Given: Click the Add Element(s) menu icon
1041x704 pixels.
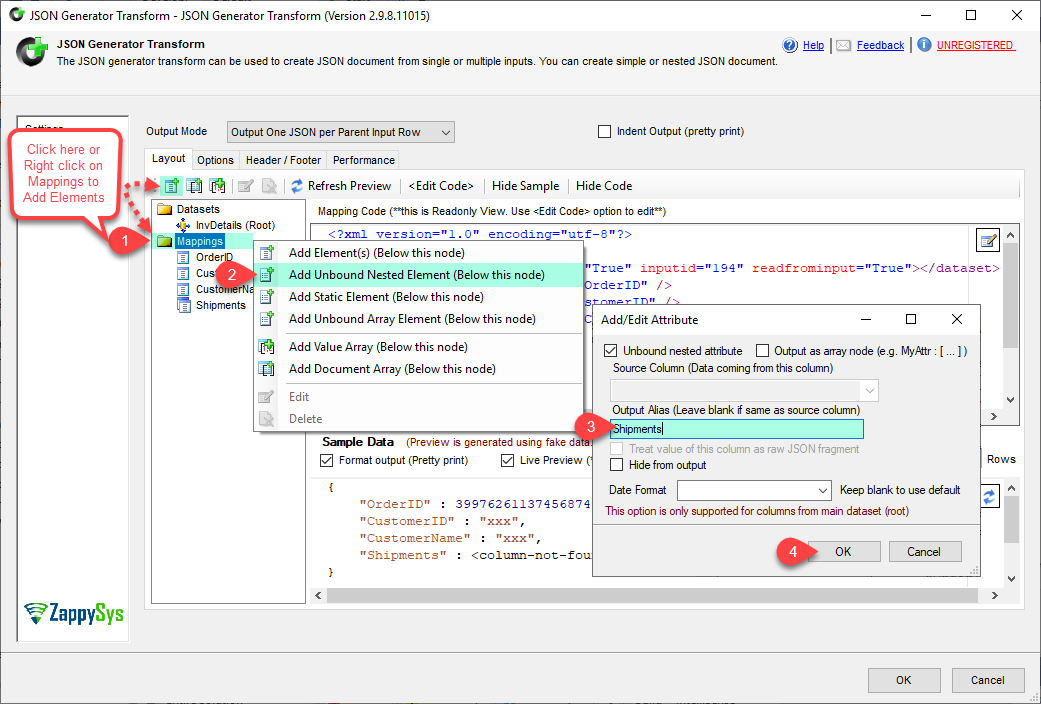Looking at the screenshot, I should coord(266,253).
